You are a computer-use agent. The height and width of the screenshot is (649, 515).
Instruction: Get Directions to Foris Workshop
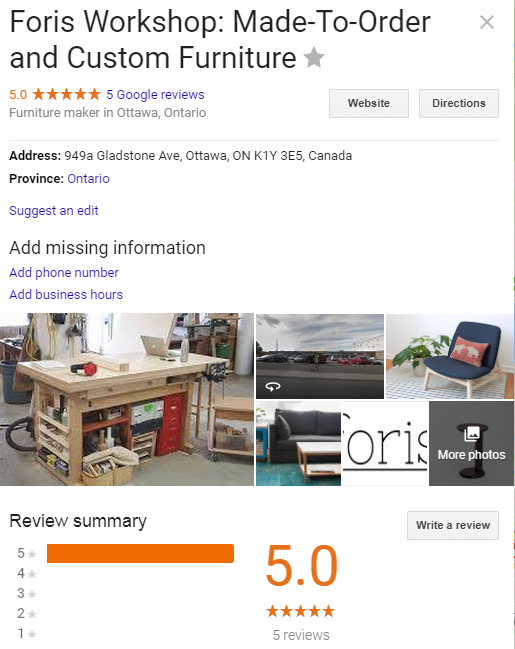pos(459,103)
